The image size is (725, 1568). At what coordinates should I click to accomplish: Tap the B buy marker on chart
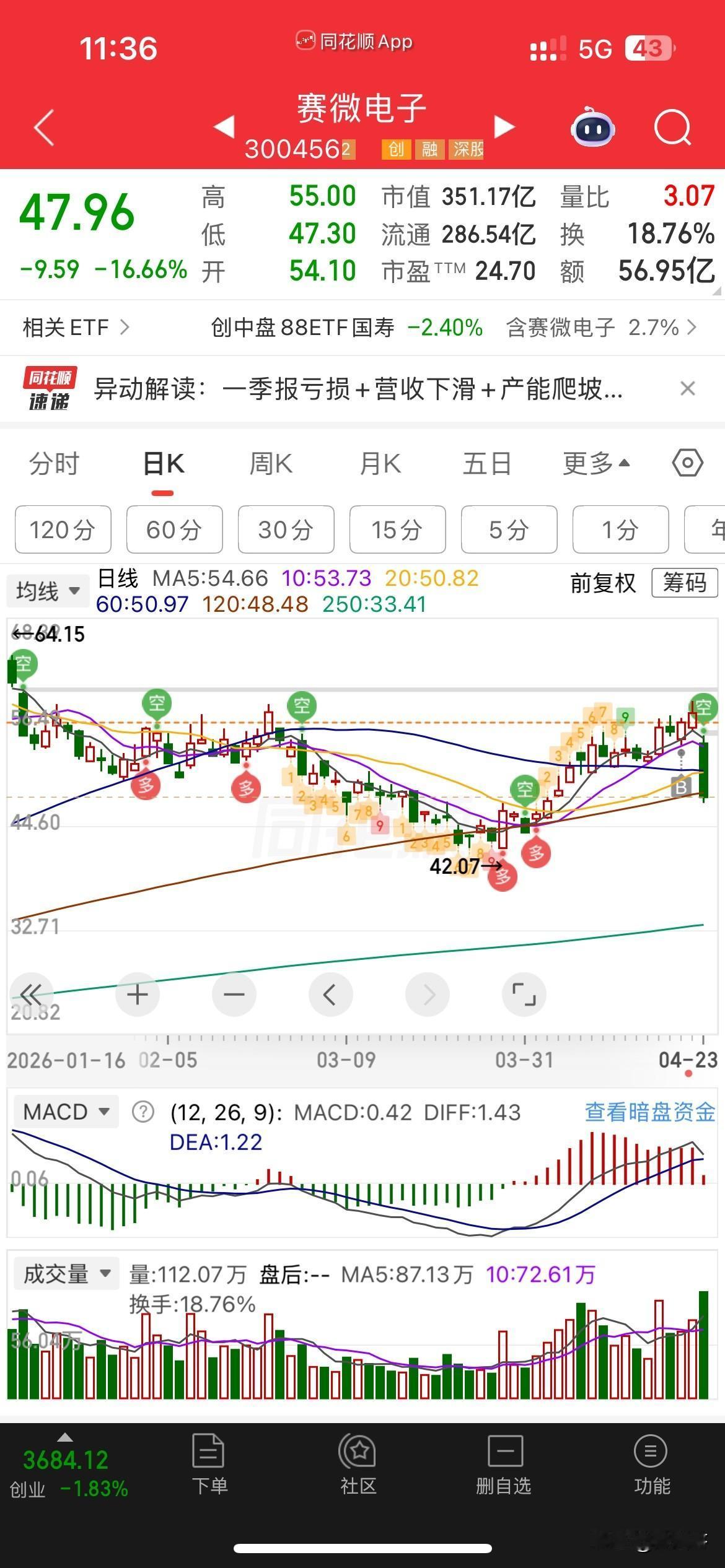pyautogui.click(x=680, y=788)
